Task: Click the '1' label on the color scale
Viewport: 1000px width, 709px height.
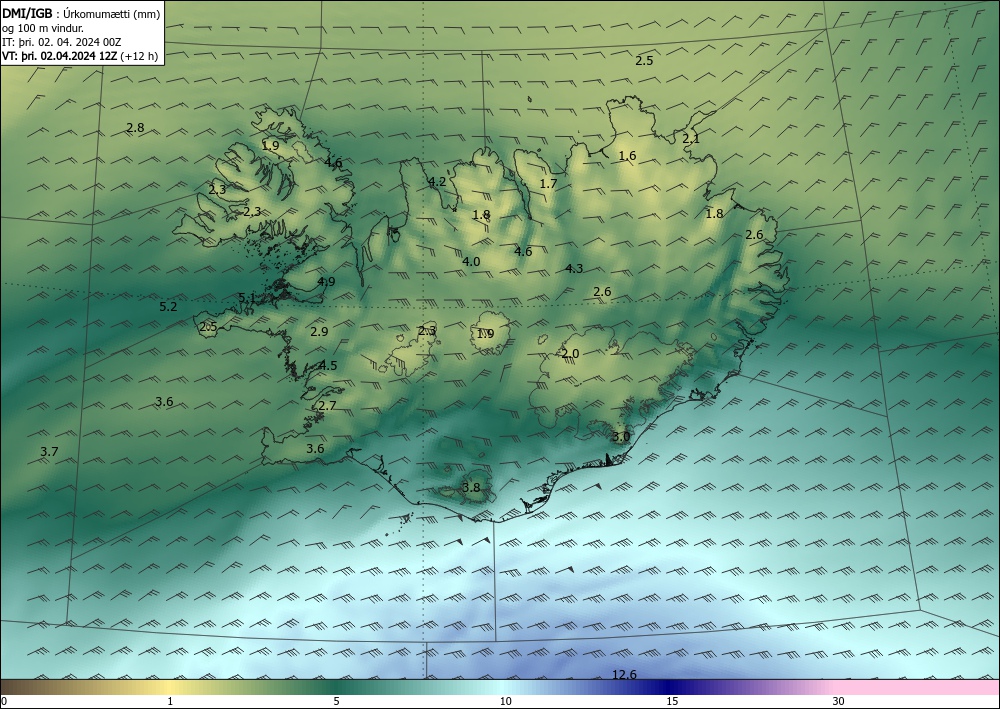Action: [170, 702]
